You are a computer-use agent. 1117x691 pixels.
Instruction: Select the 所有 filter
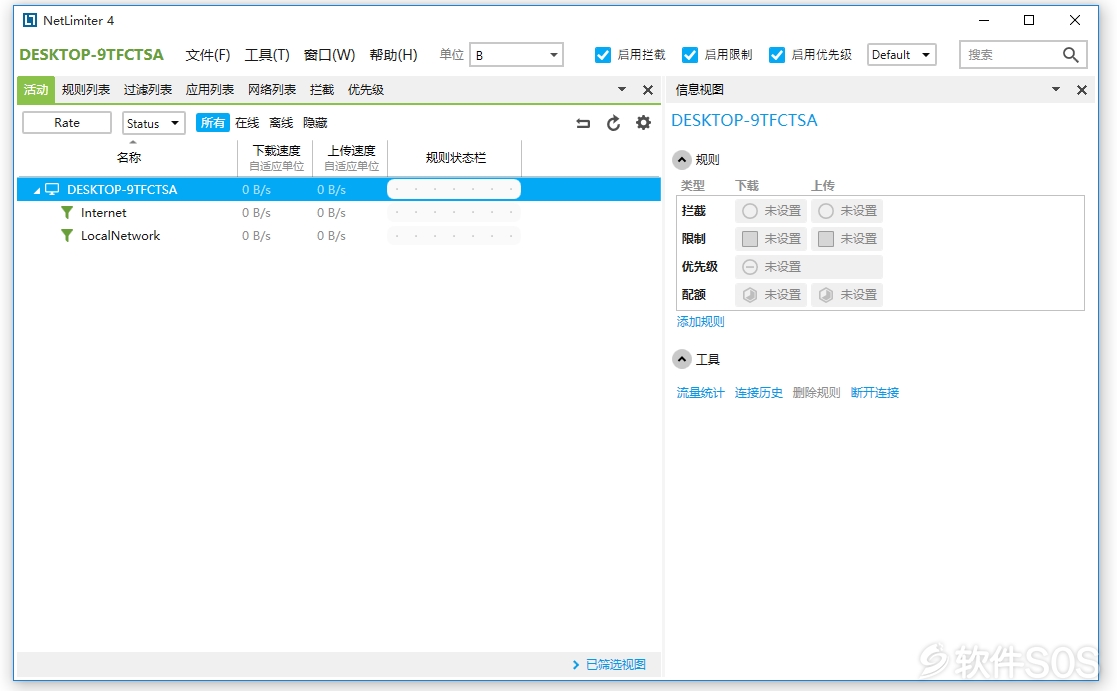[212, 123]
